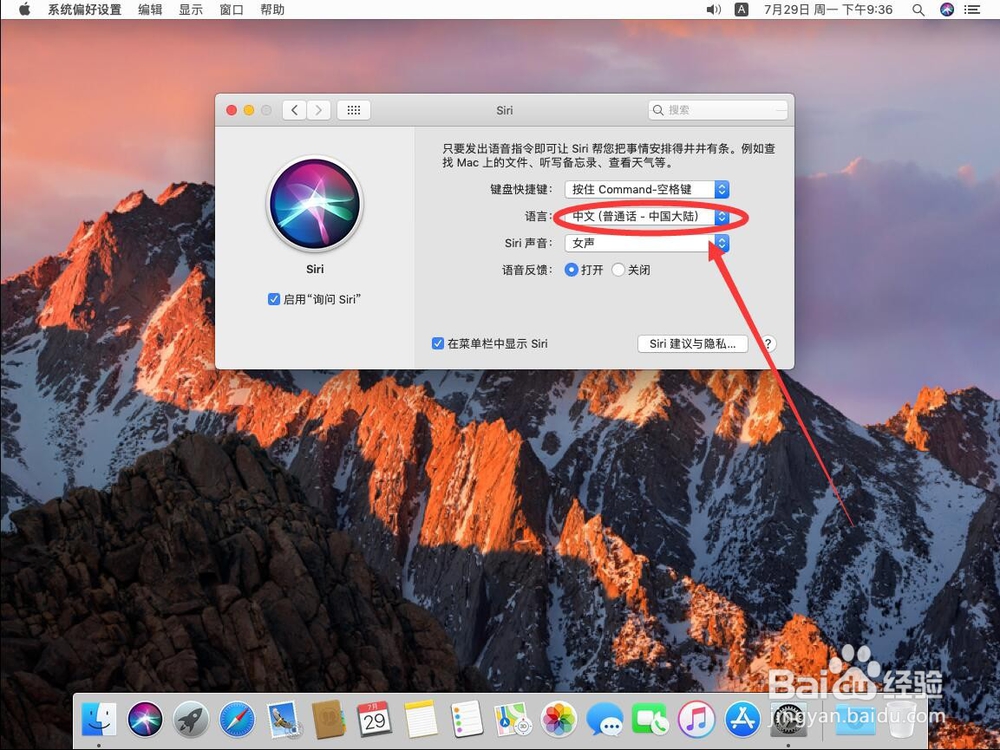Select 语音反馈 关闭 radio button
Screen dimensions: 1000x750
[x=618, y=270]
